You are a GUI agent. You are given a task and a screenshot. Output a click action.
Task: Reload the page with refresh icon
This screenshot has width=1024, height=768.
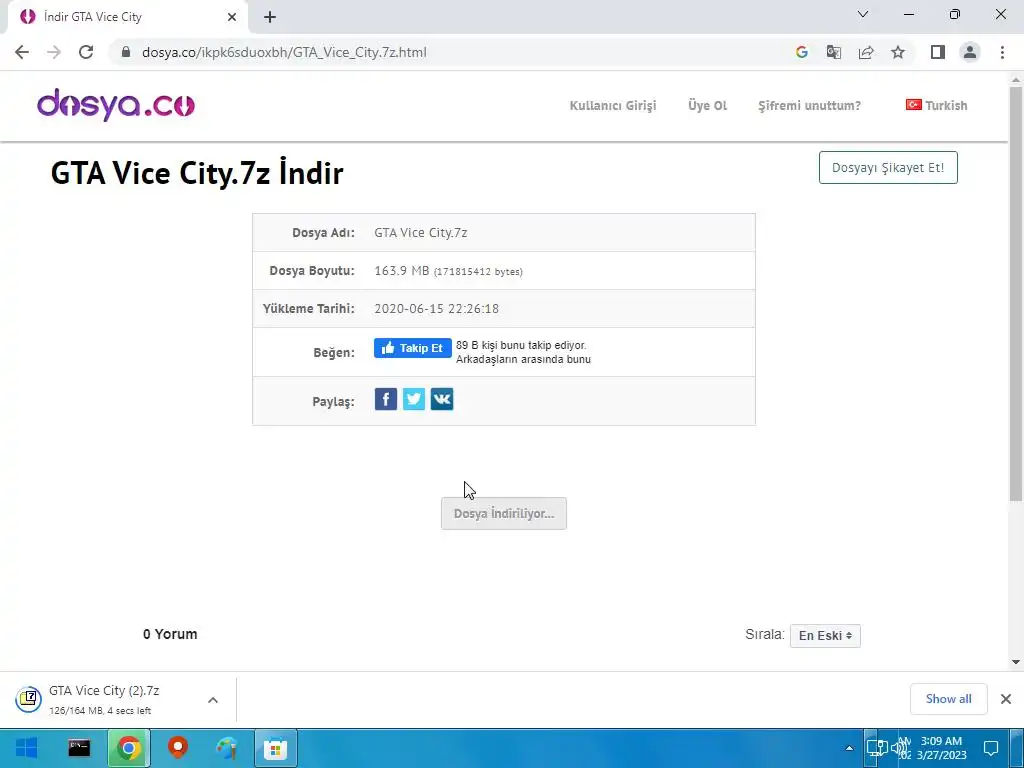[86, 52]
